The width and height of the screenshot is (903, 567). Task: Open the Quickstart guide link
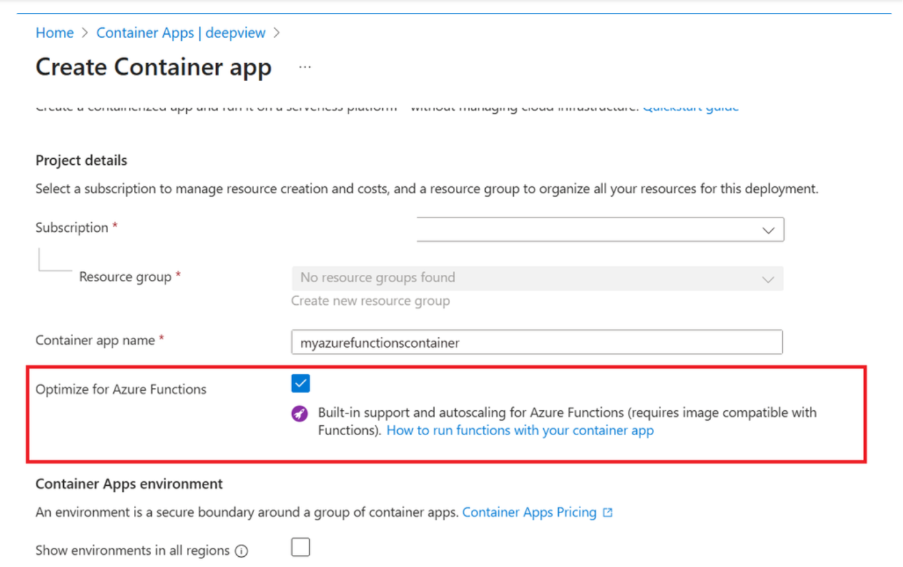pos(690,107)
